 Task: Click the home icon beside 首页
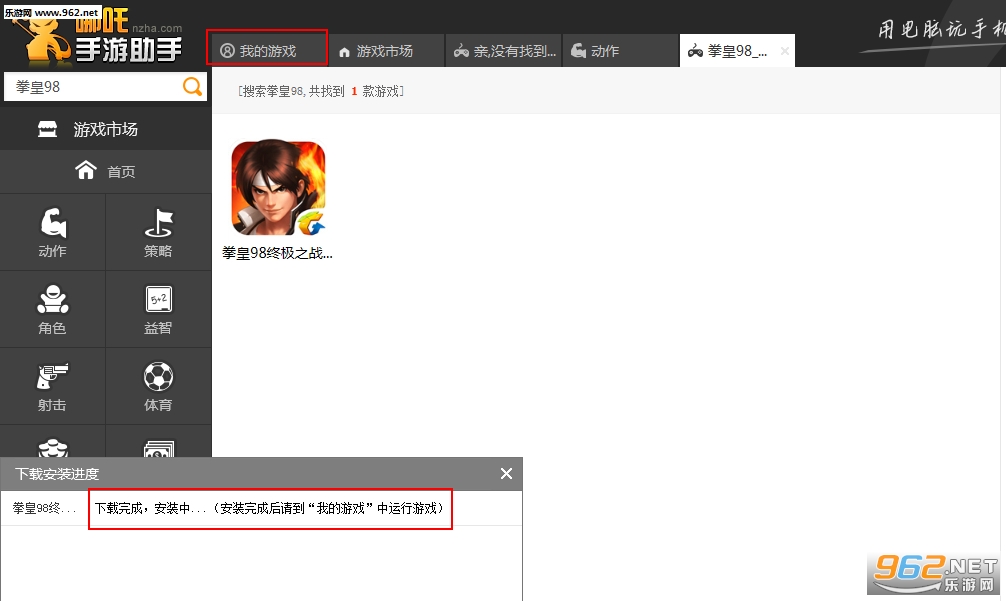(x=86, y=171)
